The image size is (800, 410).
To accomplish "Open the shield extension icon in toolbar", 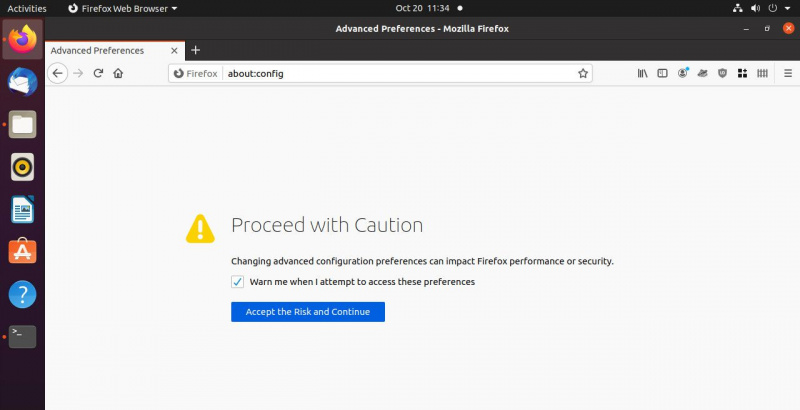I will (722, 73).
